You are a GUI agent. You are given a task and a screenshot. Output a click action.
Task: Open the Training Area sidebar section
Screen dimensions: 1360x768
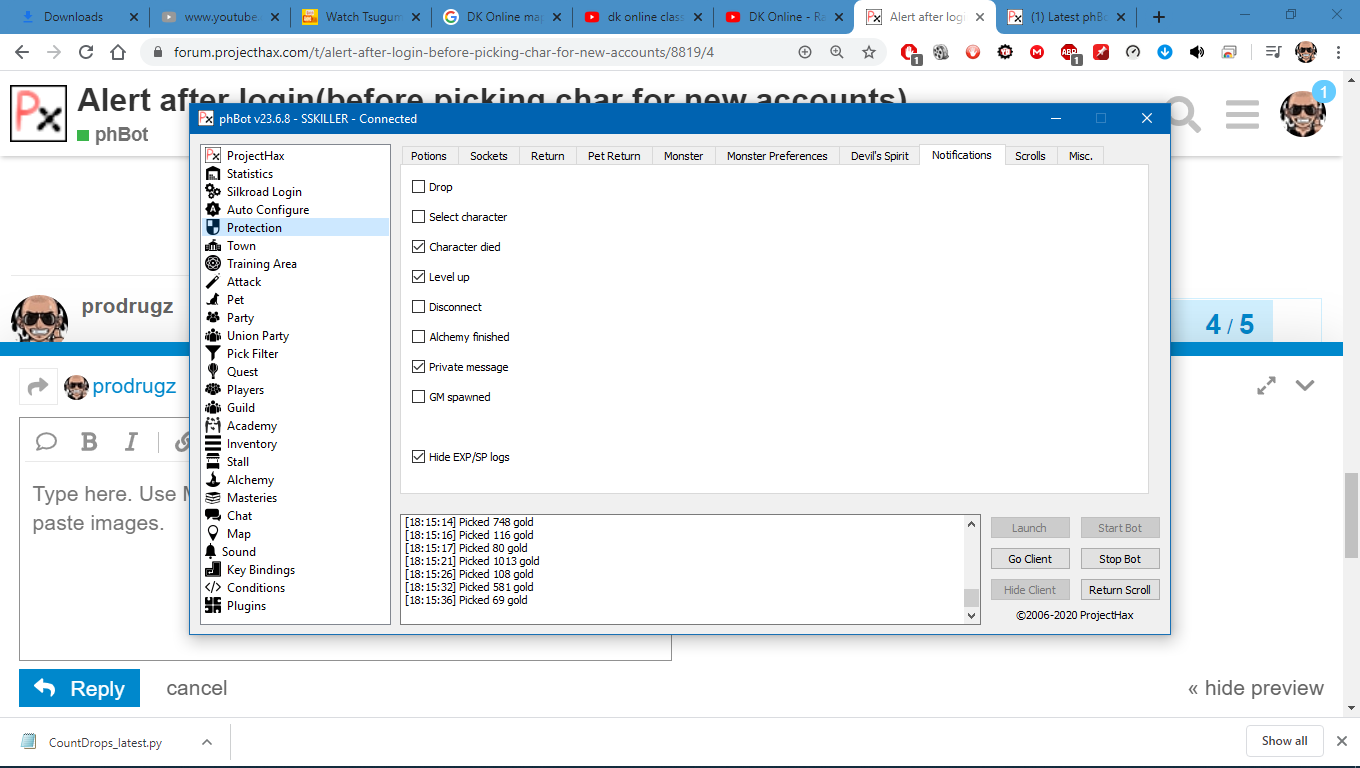tap(261, 264)
